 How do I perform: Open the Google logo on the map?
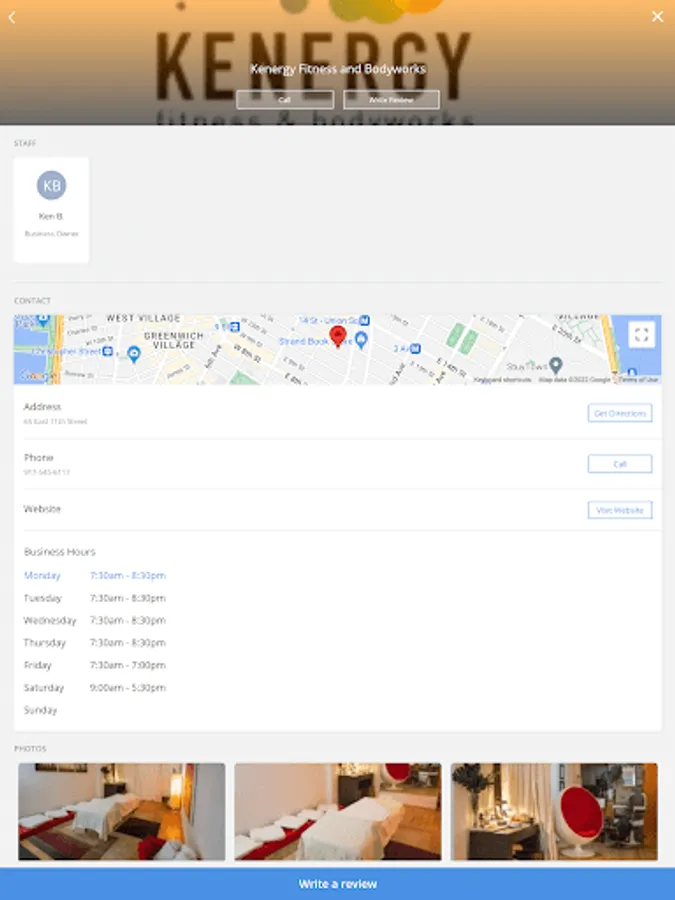point(36,376)
